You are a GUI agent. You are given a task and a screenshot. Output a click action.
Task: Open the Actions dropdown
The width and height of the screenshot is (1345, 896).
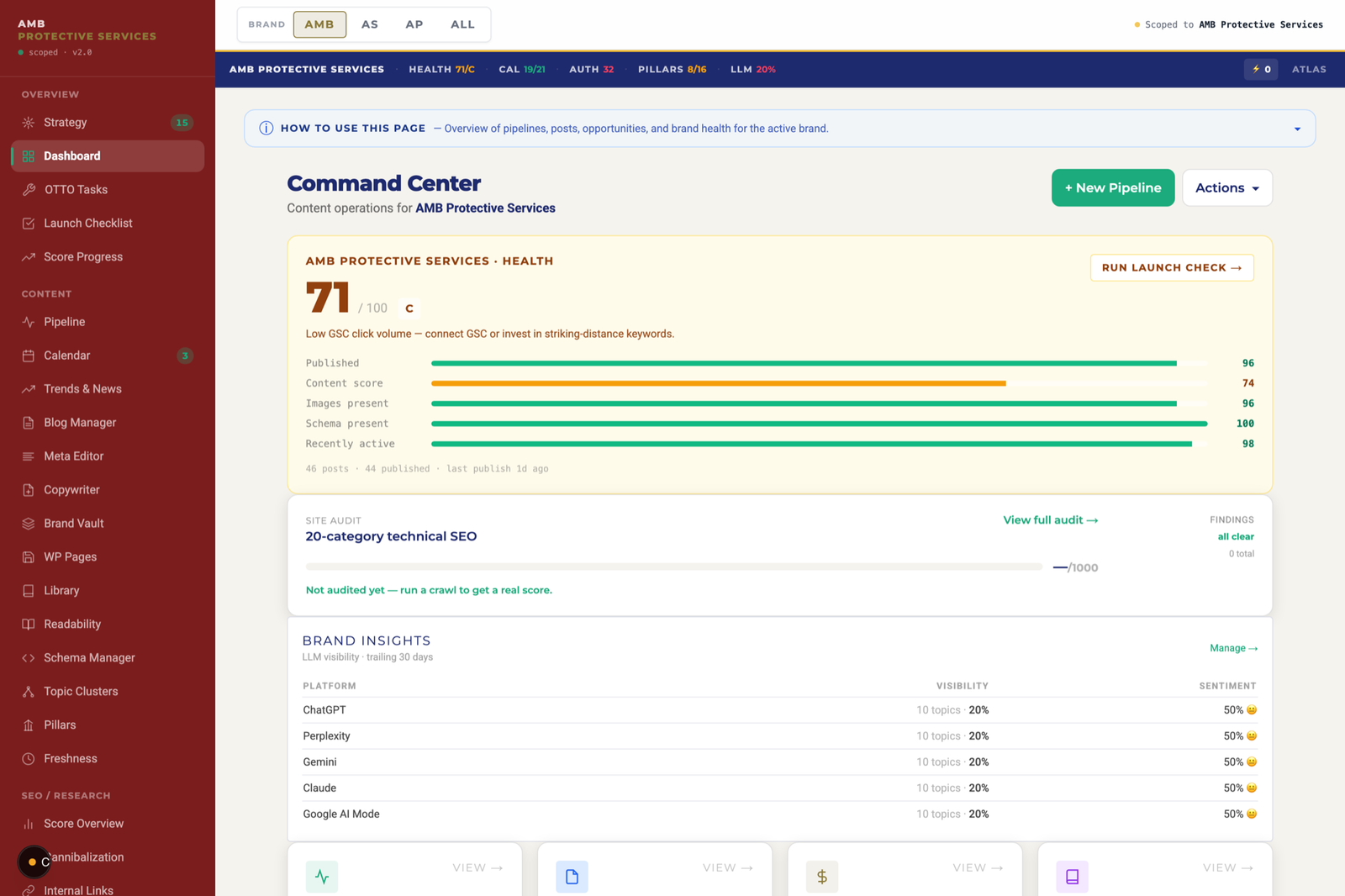coord(1227,188)
